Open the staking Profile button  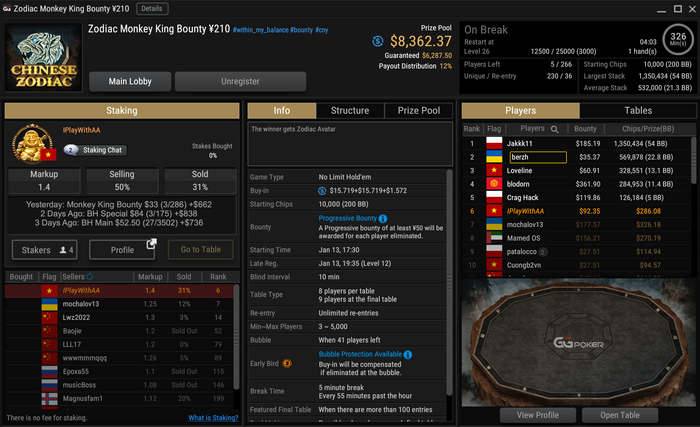point(122,250)
